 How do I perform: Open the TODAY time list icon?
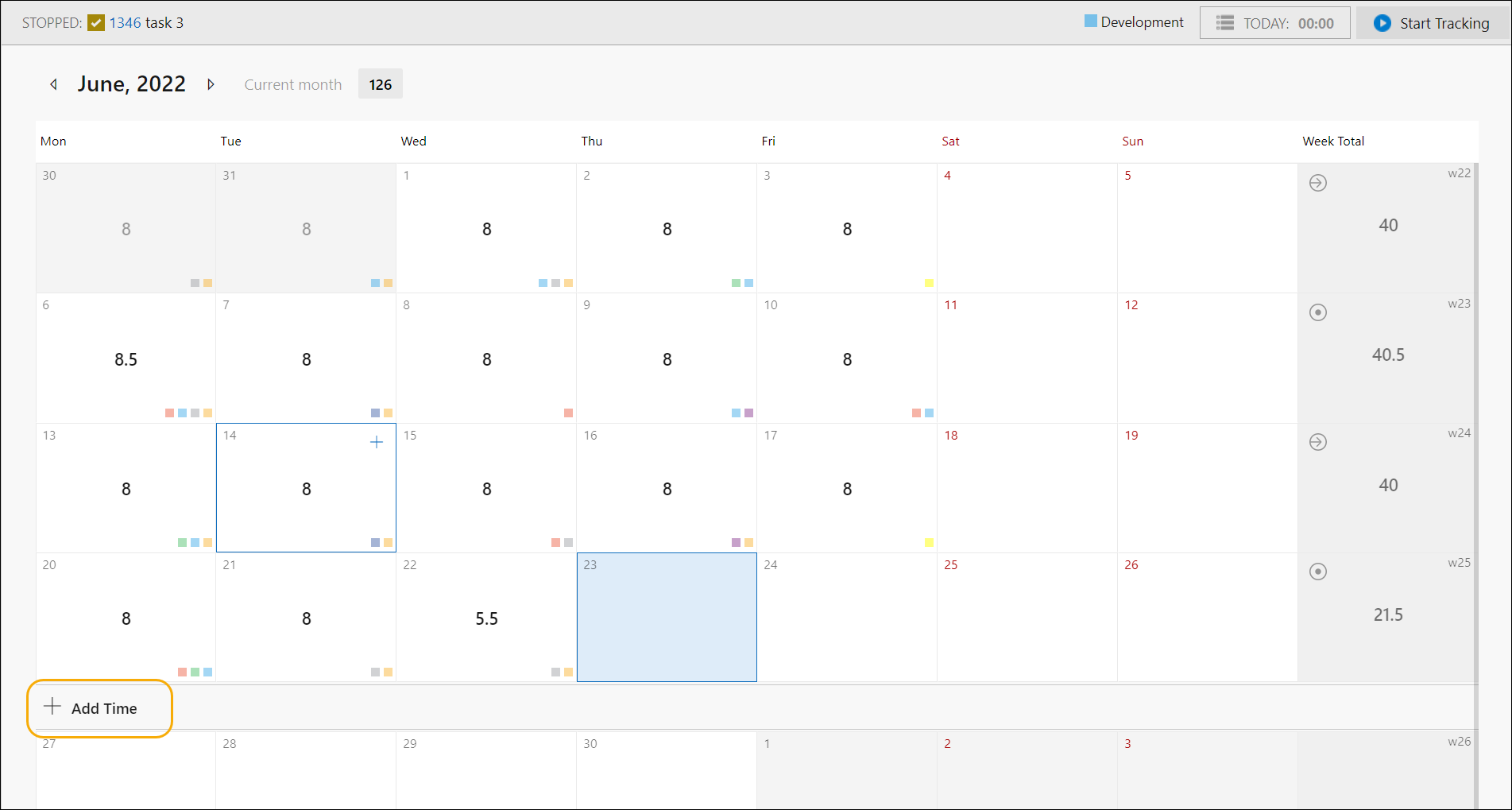click(x=1225, y=23)
